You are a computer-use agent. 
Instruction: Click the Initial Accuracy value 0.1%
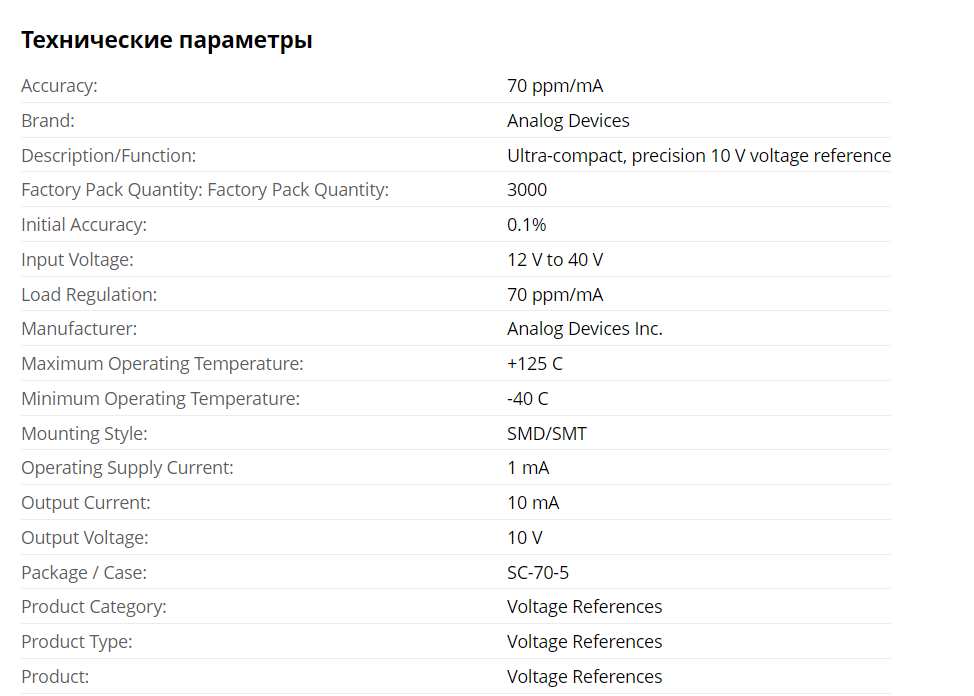click(526, 224)
